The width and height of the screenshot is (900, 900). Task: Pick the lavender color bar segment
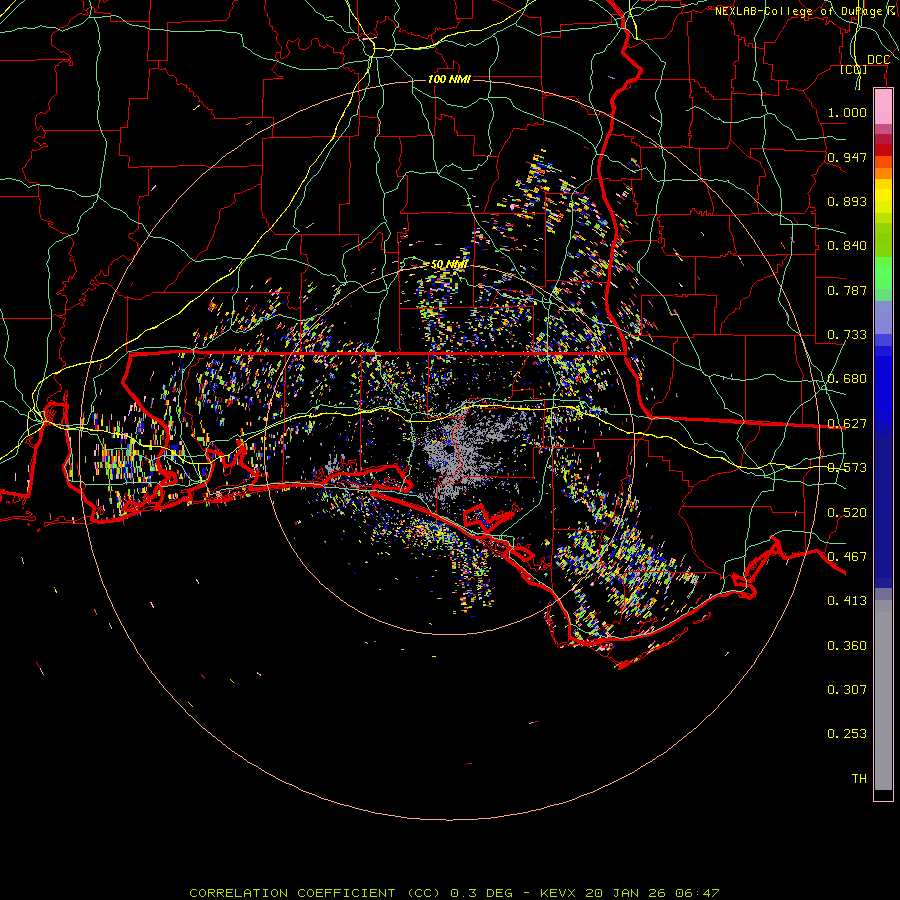click(x=883, y=318)
